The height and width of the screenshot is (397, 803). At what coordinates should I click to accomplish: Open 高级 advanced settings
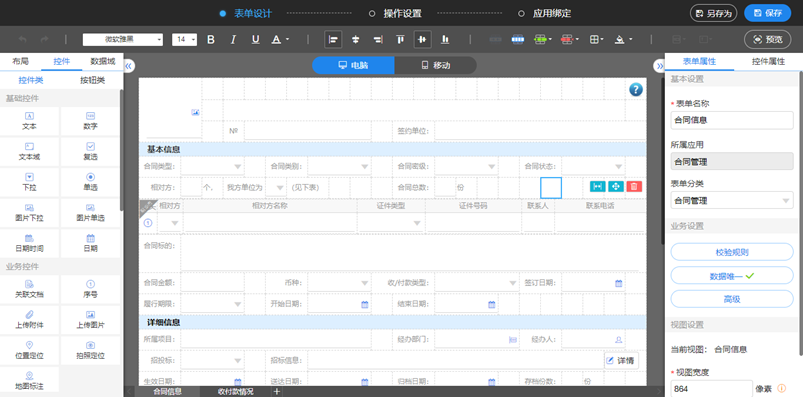pos(732,299)
